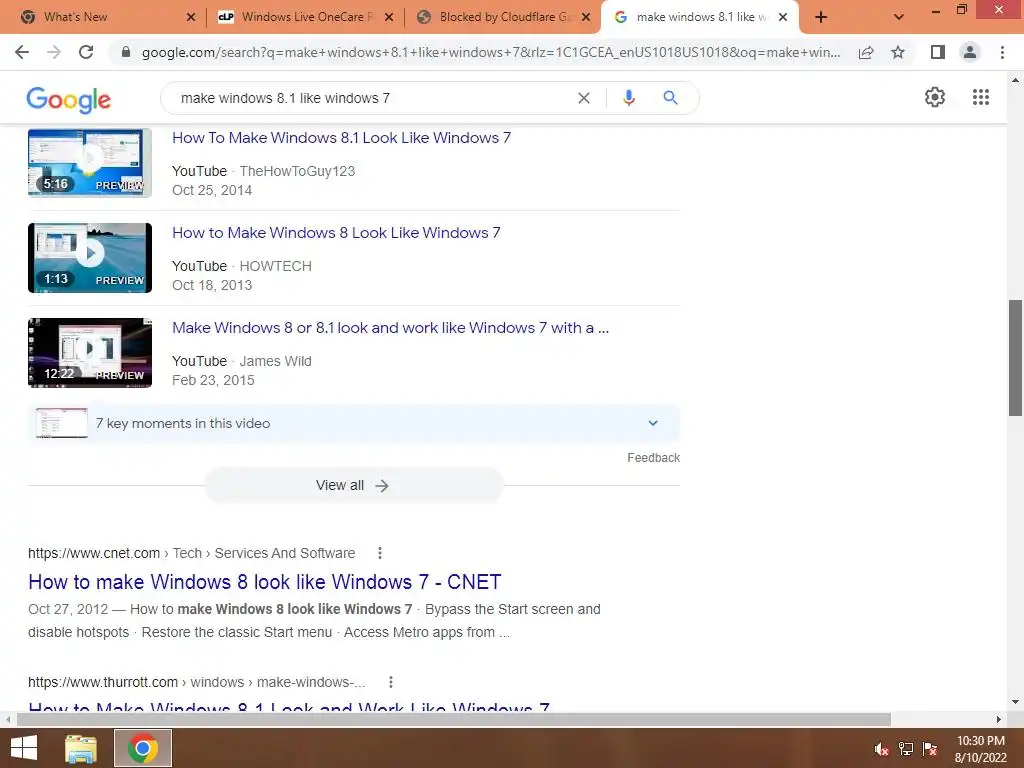Click the Chrome taskbar icon

coord(143,748)
